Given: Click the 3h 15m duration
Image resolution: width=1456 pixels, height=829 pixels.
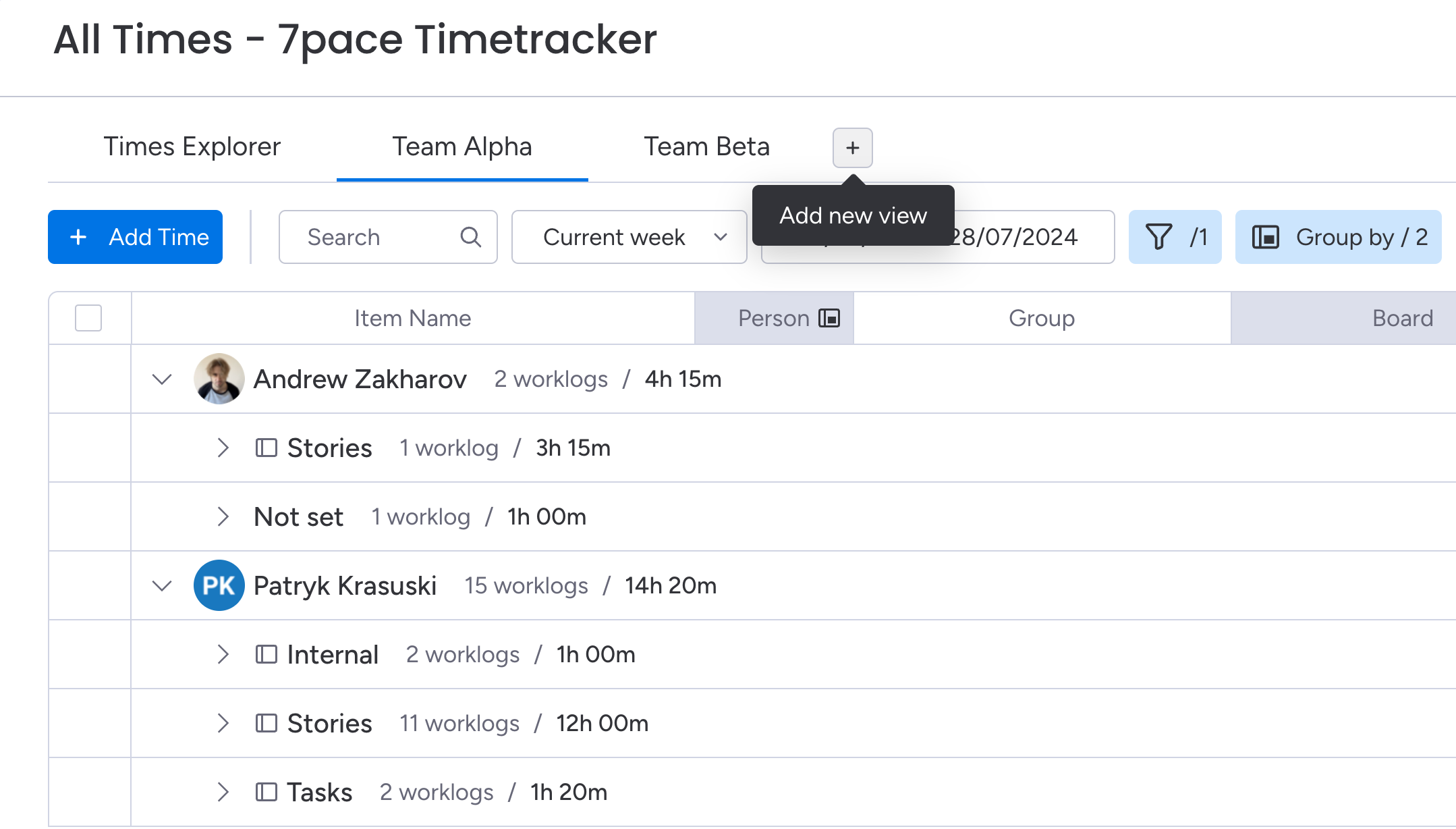Looking at the screenshot, I should pos(573,448).
